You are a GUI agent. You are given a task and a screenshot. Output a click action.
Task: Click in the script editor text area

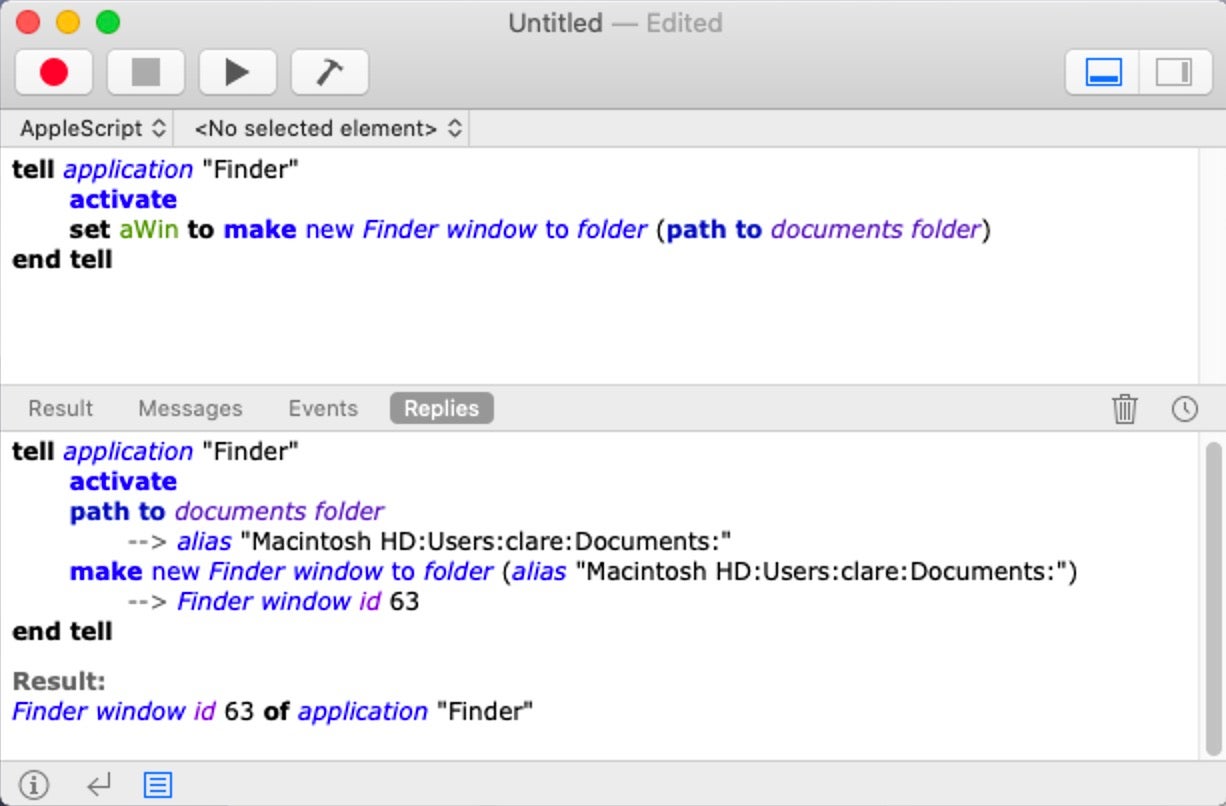[600, 320]
